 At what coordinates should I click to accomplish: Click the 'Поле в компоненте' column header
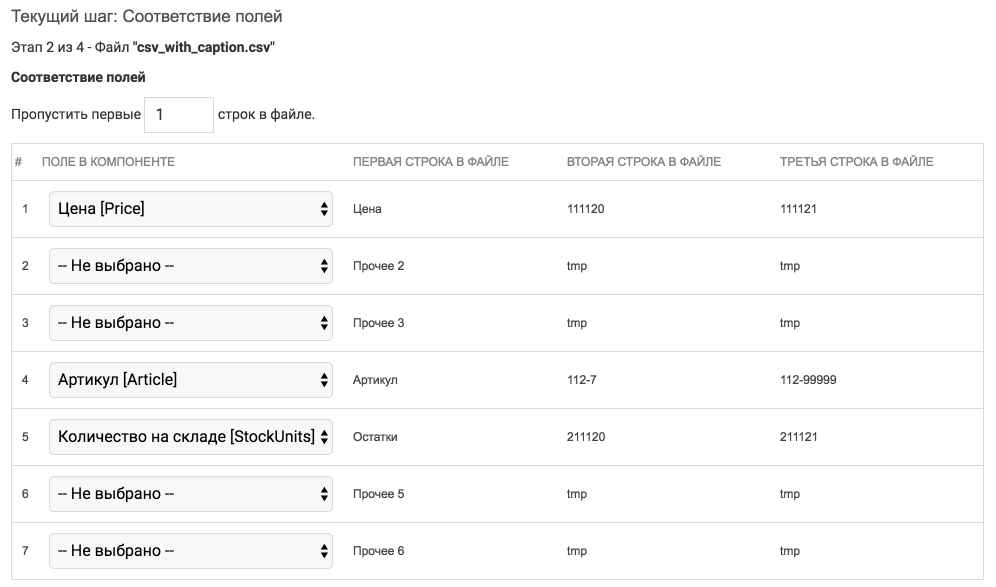[x=108, y=162]
